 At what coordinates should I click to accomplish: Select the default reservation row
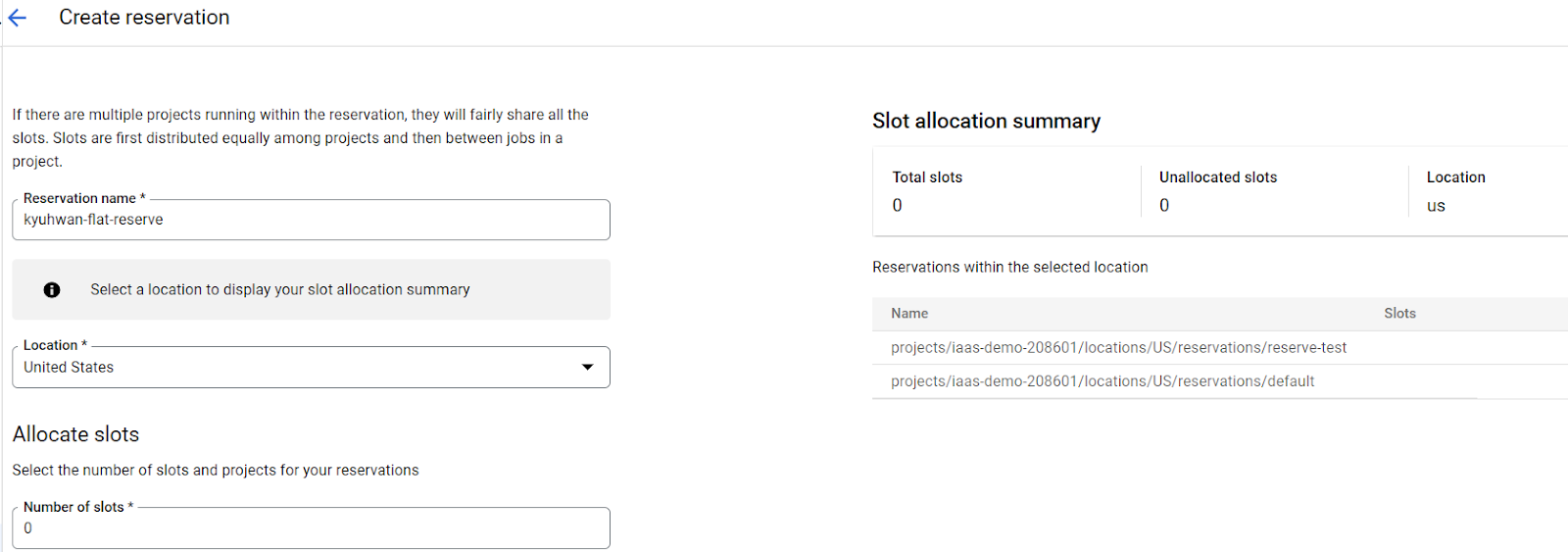click(x=1102, y=381)
